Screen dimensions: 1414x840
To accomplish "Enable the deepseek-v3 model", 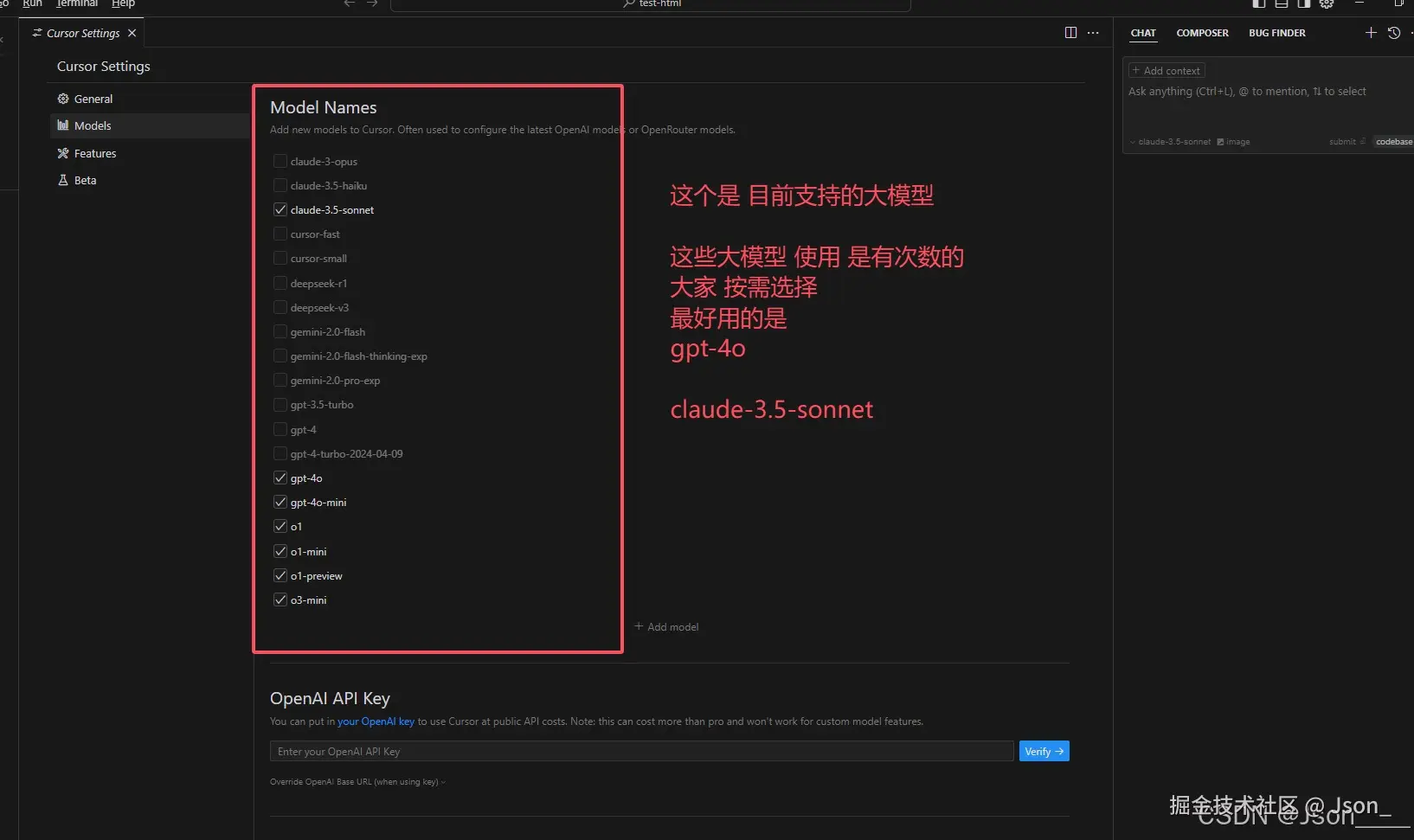I will click(280, 307).
